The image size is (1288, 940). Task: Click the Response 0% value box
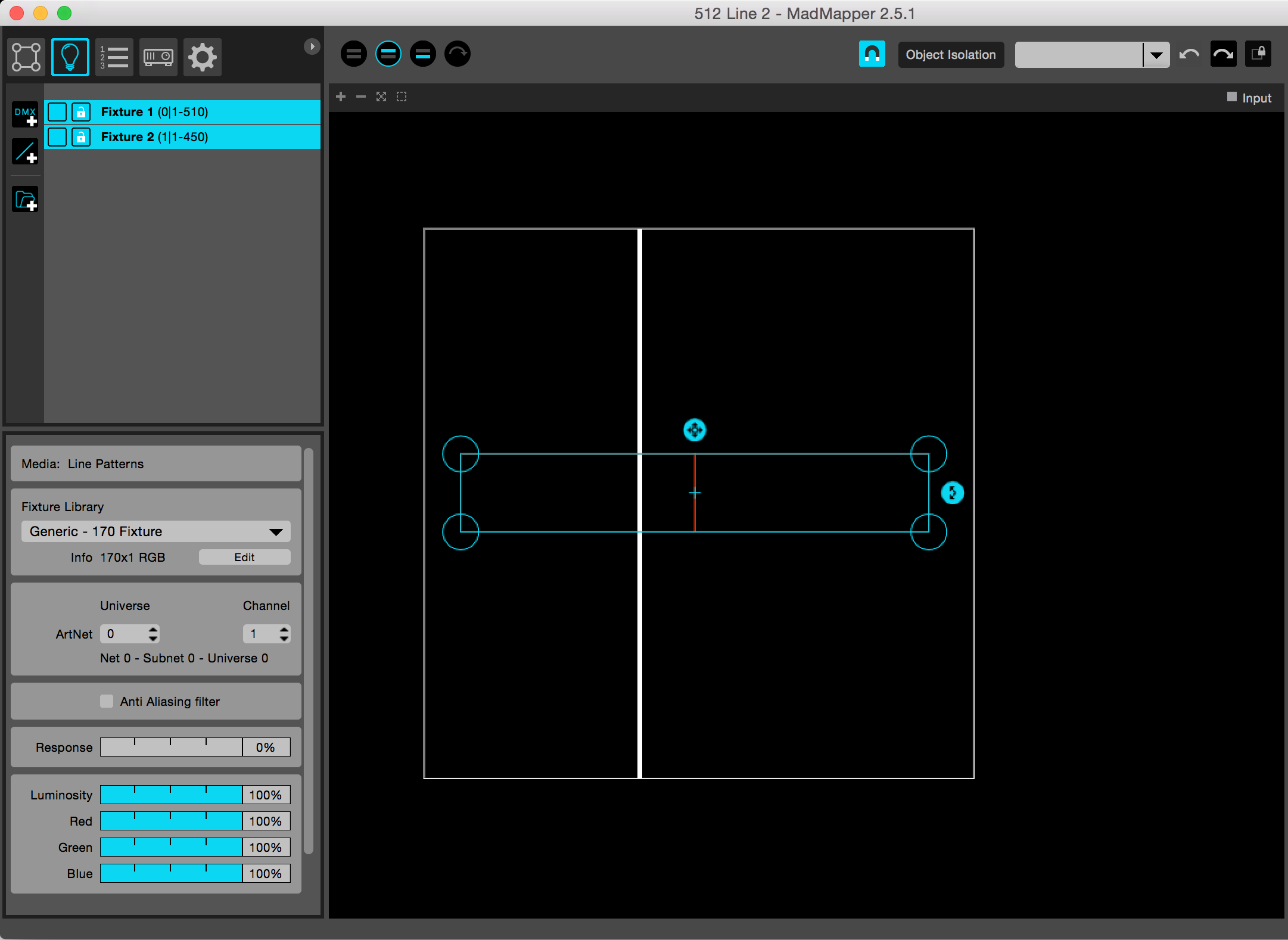(266, 747)
